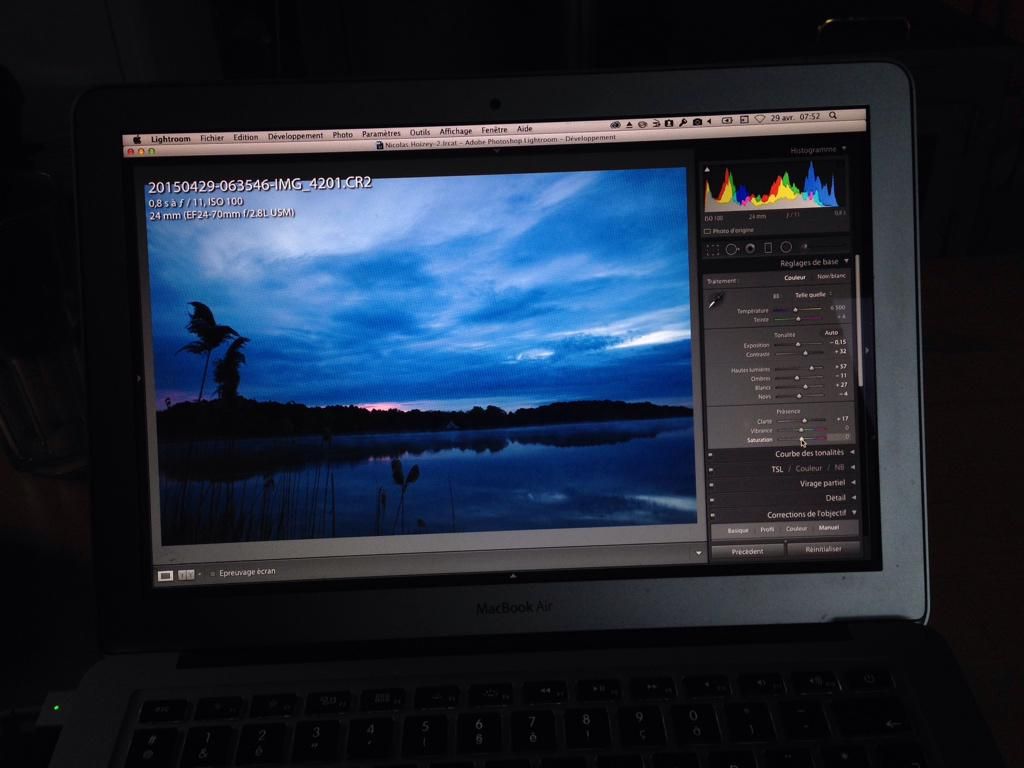Select the Spot removal tool

731,248
